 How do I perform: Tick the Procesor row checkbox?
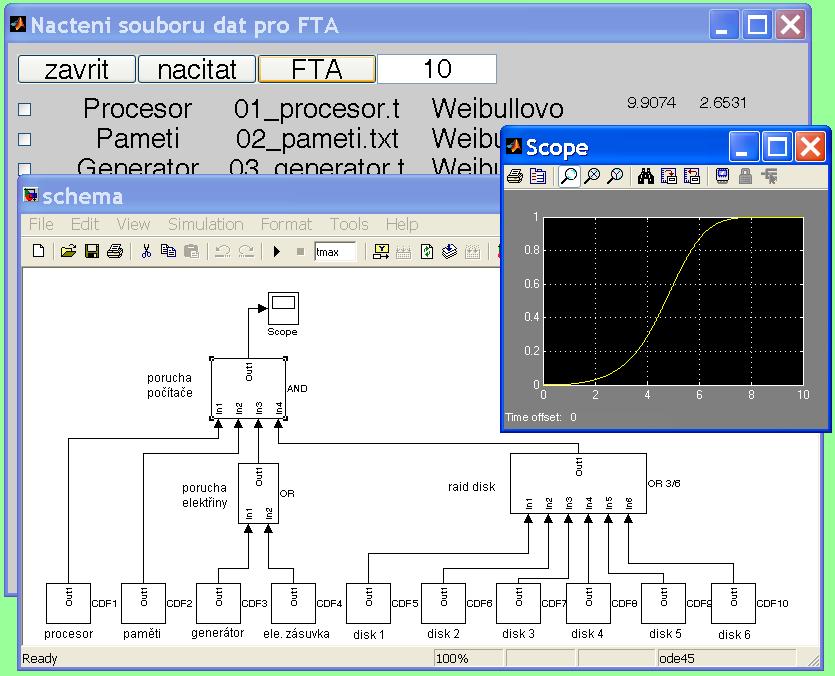24,110
